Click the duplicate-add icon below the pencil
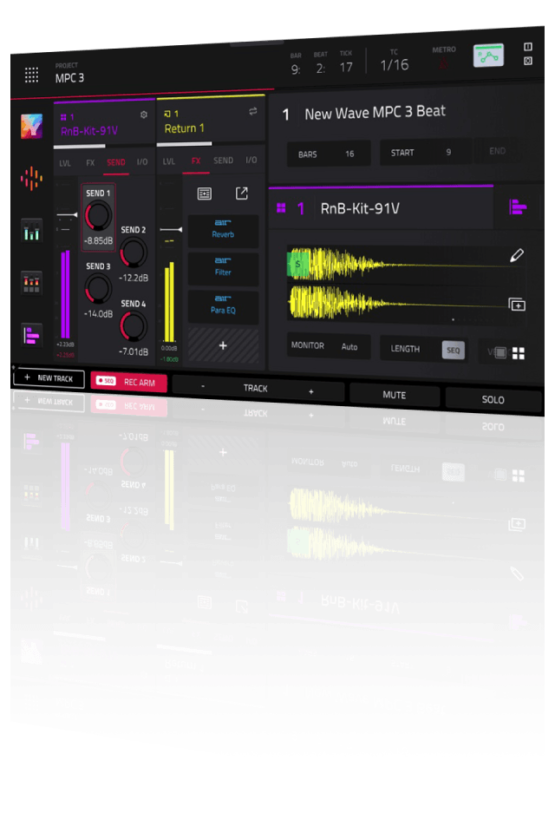This screenshot has width=555, height=833. click(x=517, y=304)
